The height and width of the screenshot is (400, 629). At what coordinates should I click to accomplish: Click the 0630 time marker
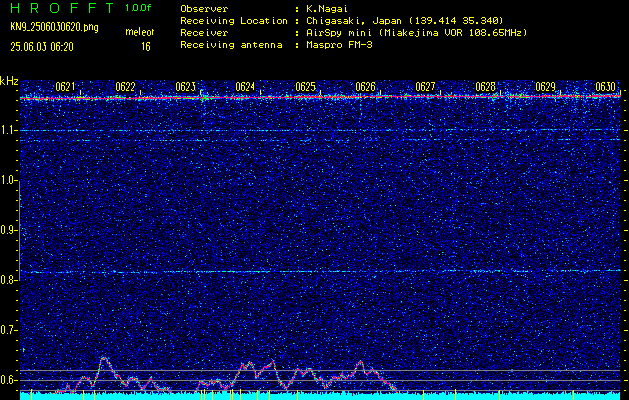click(x=605, y=87)
